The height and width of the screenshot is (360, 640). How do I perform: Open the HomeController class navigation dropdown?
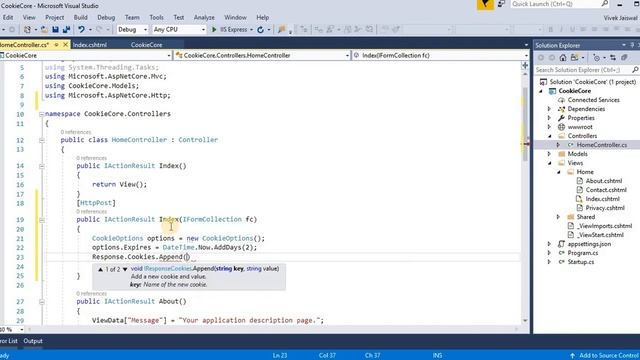[347, 56]
